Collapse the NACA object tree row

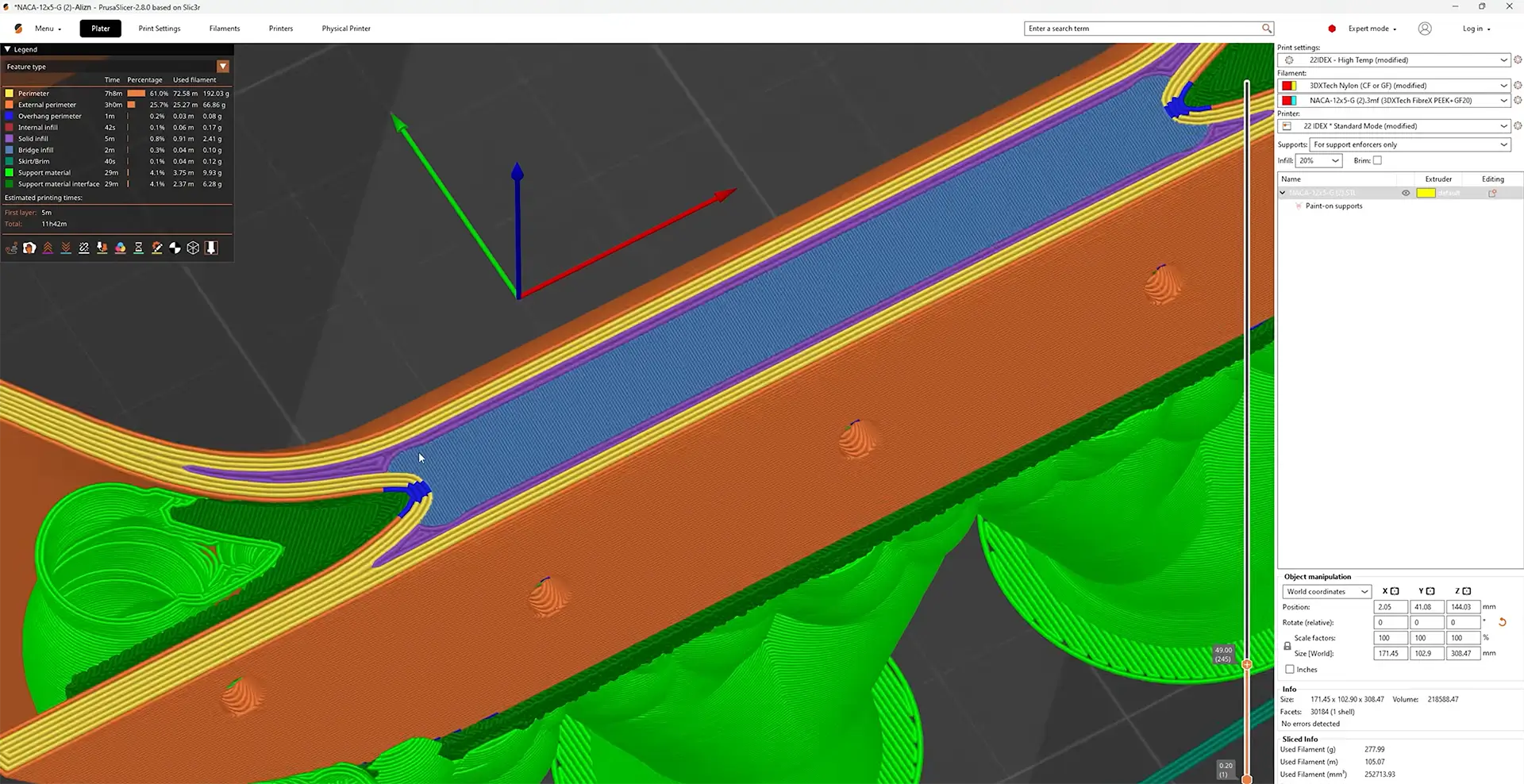tap(1283, 193)
